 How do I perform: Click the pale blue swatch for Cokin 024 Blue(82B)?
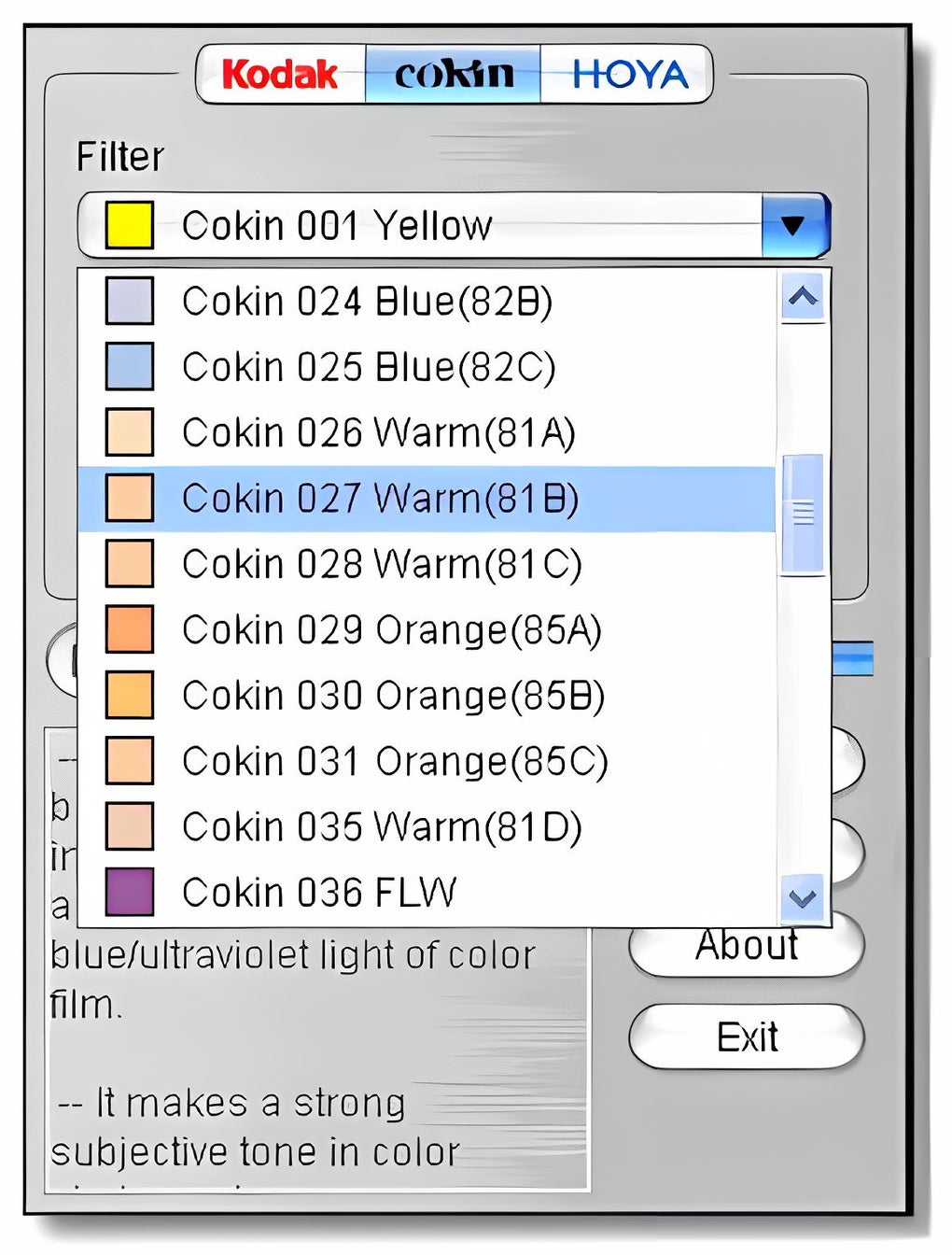pyautogui.click(x=130, y=300)
